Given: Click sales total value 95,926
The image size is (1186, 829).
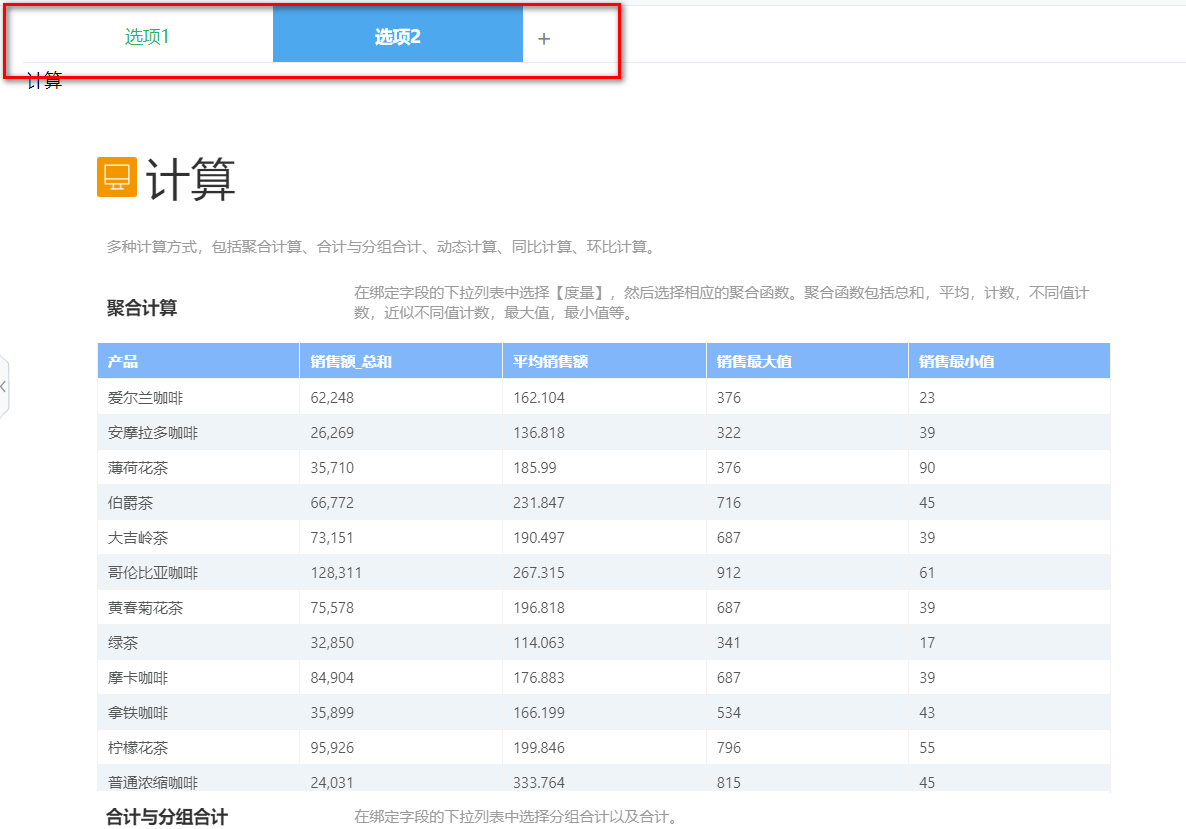Looking at the screenshot, I should [x=332, y=748].
